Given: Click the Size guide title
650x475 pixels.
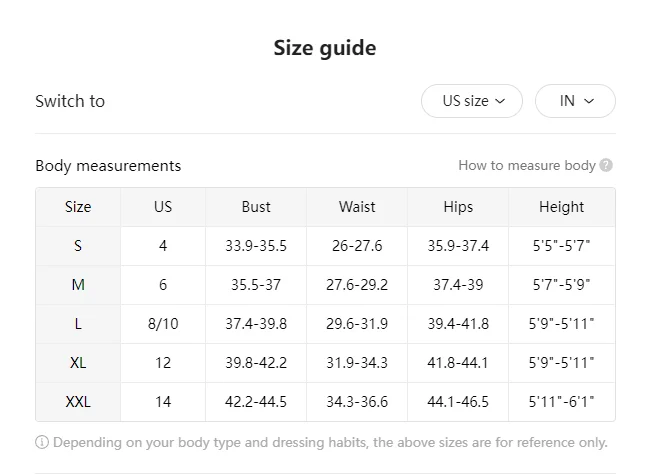Looking at the screenshot, I should [x=325, y=48].
